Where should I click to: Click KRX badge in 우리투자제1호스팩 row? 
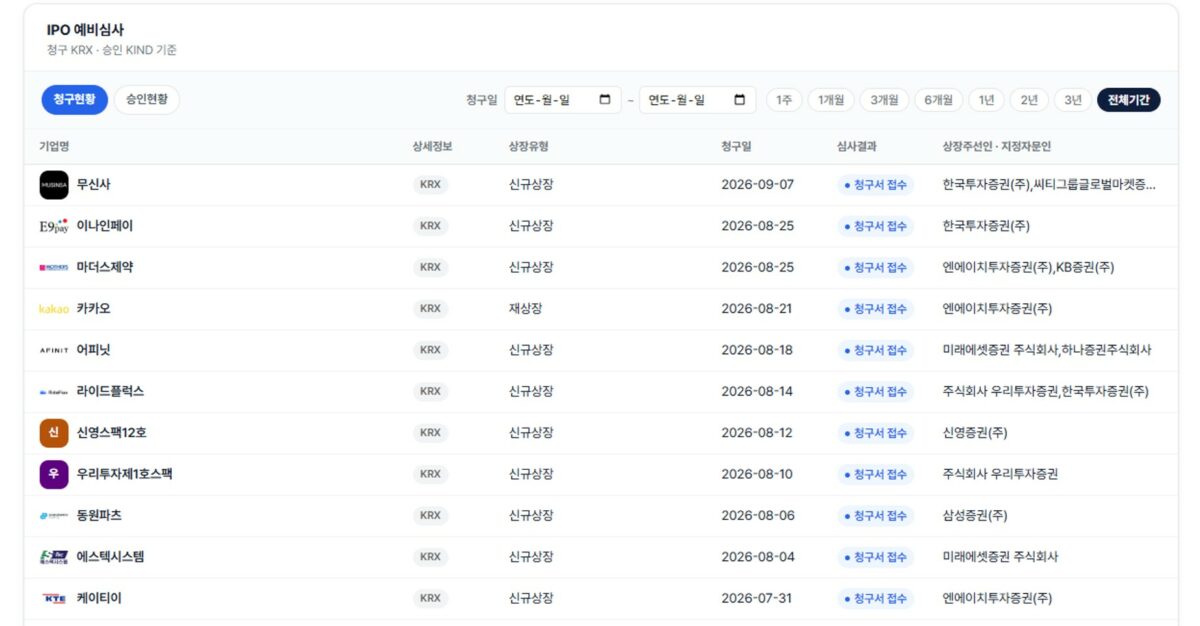click(x=430, y=474)
